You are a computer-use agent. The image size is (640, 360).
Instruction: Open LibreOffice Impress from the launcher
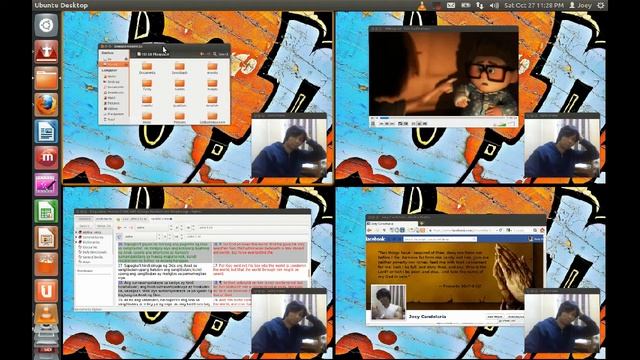46,237
